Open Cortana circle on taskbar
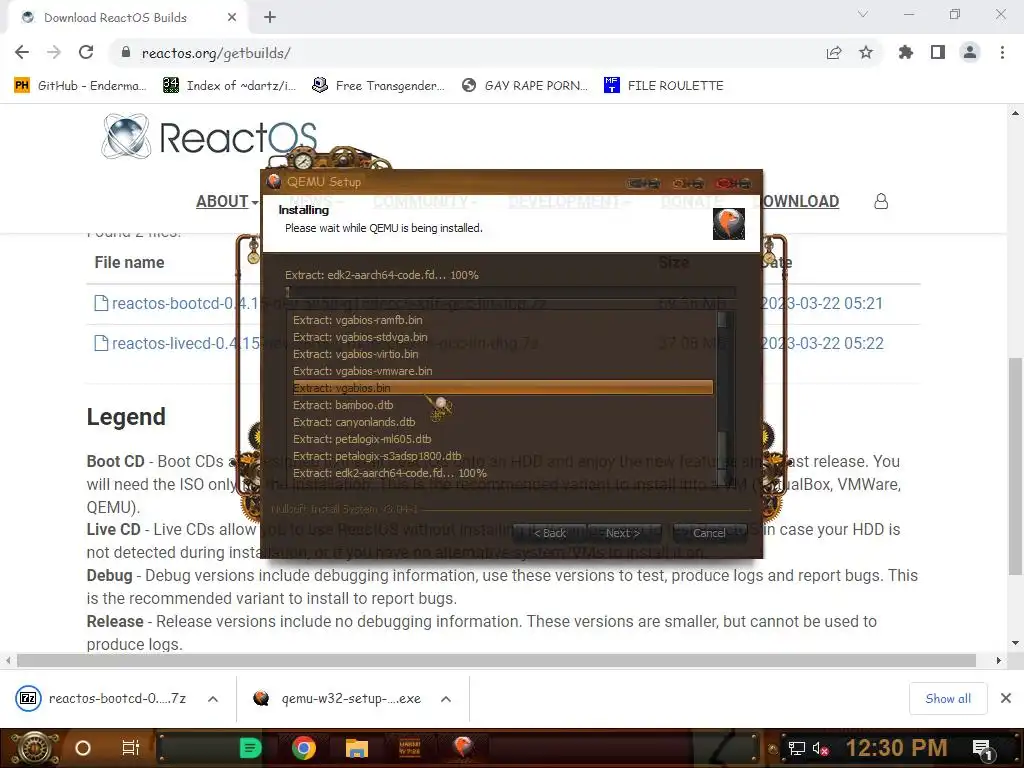 coord(83,748)
